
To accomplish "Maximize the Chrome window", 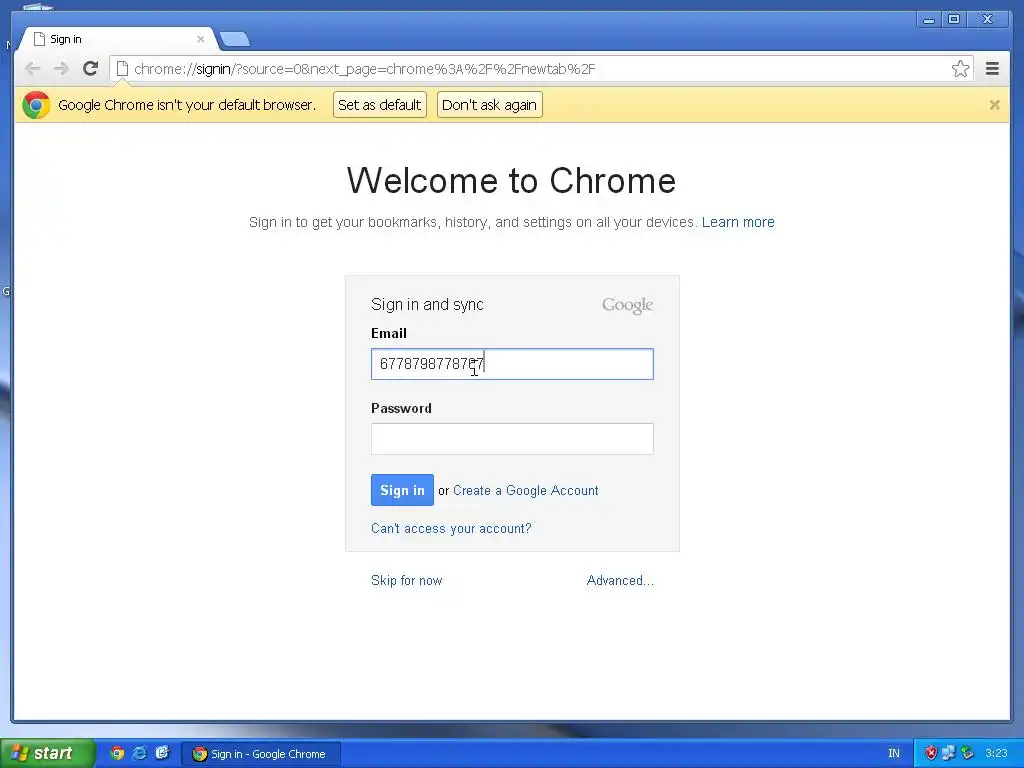I will pos(954,19).
